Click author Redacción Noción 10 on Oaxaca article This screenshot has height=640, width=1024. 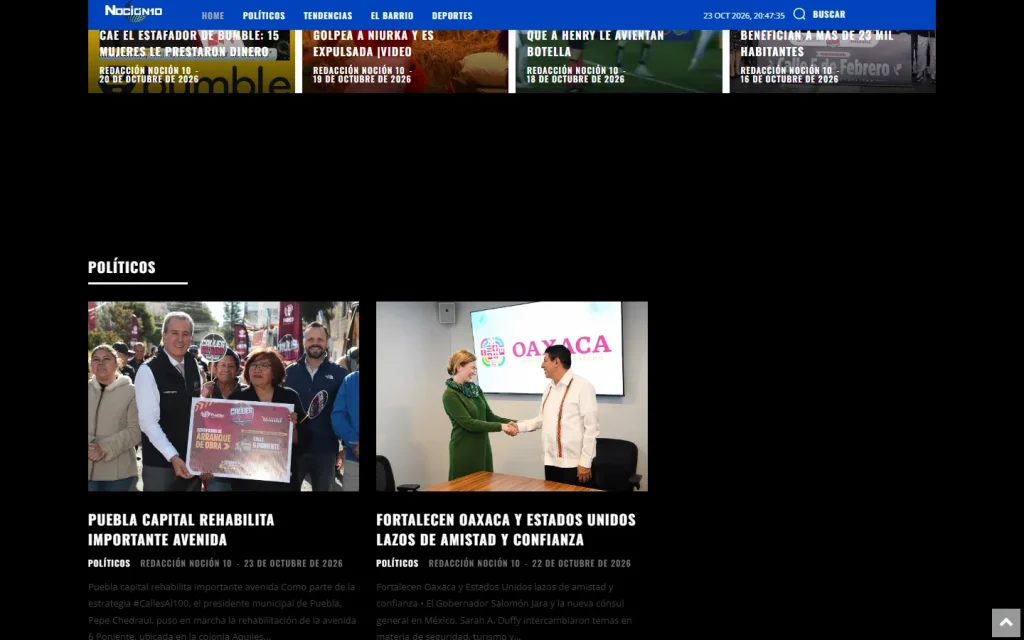tap(474, 563)
